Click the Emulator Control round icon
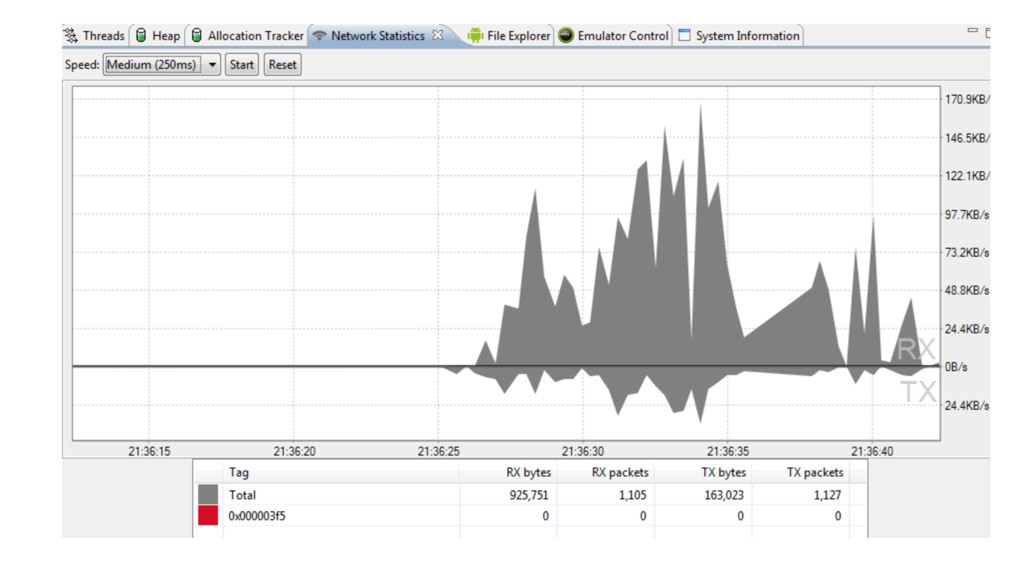Viewport: 1024px width, 576px height. [566, 35]
